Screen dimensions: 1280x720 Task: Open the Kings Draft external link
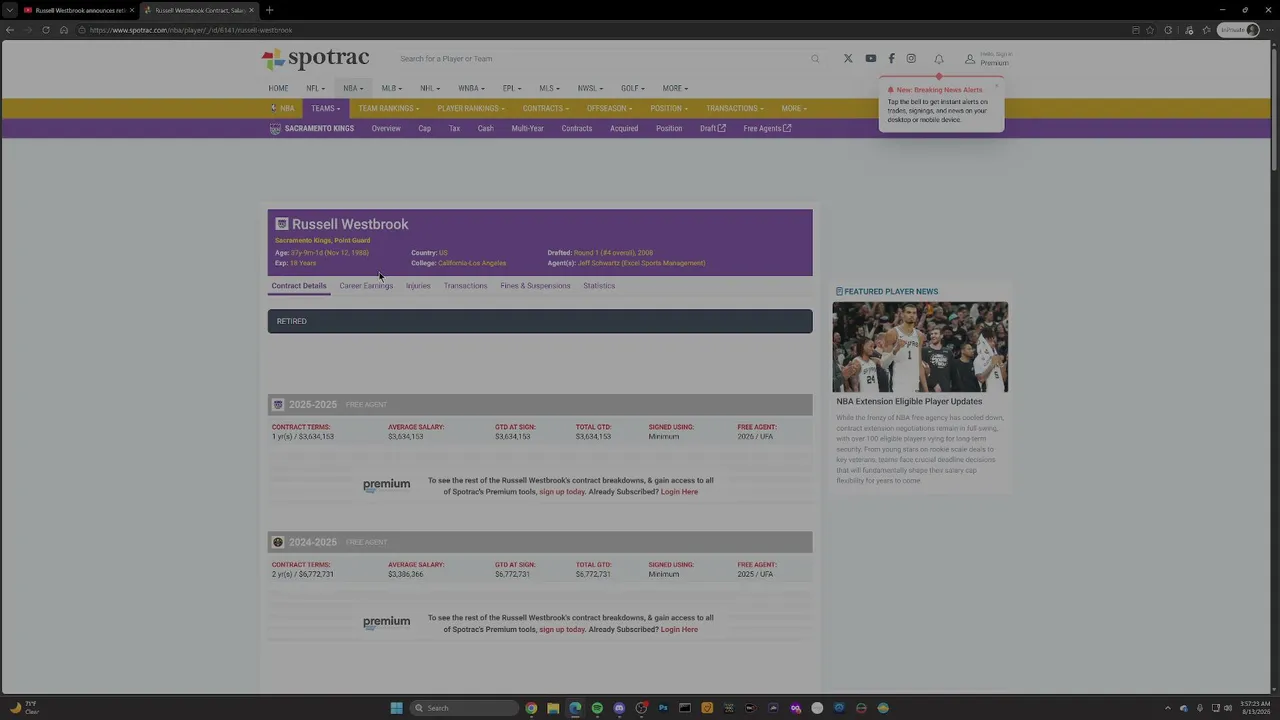(713, 129)
